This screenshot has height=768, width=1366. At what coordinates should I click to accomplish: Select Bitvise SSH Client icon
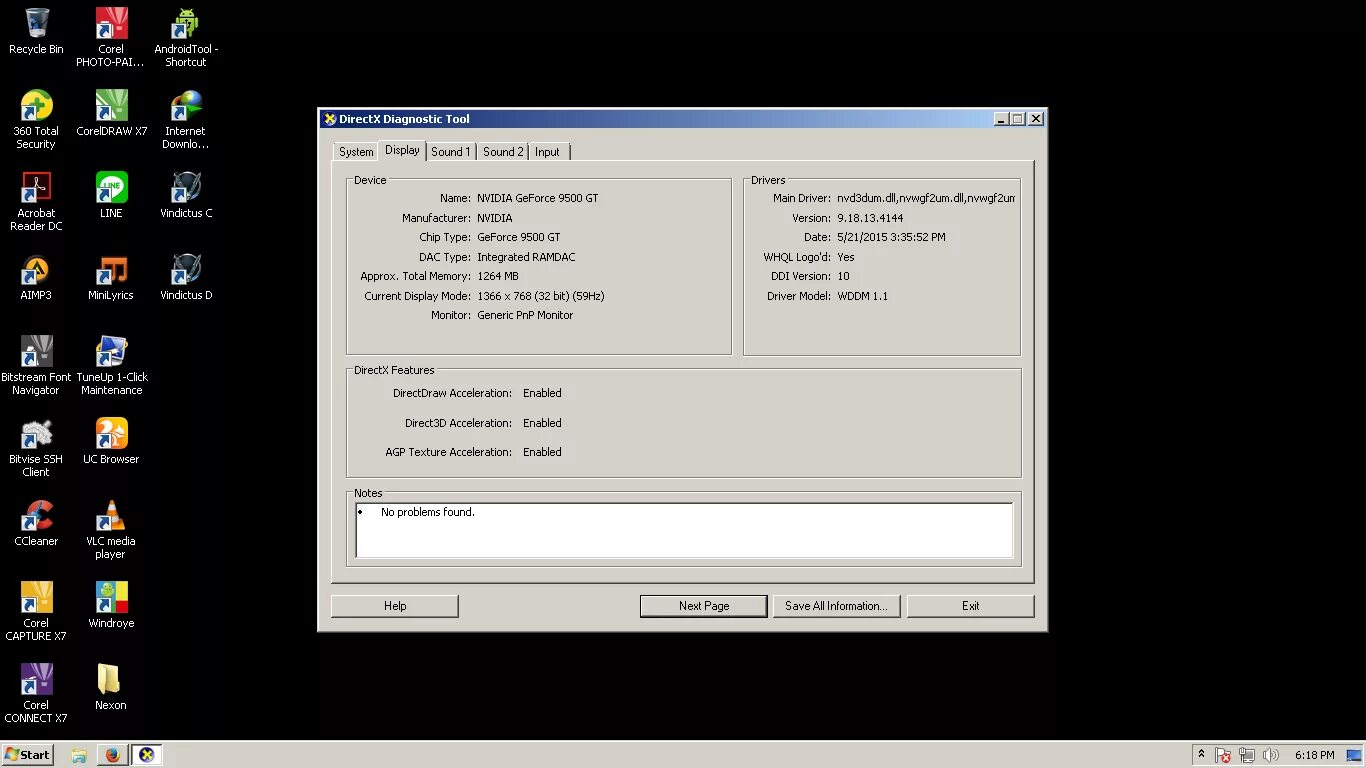coord(36,447)
